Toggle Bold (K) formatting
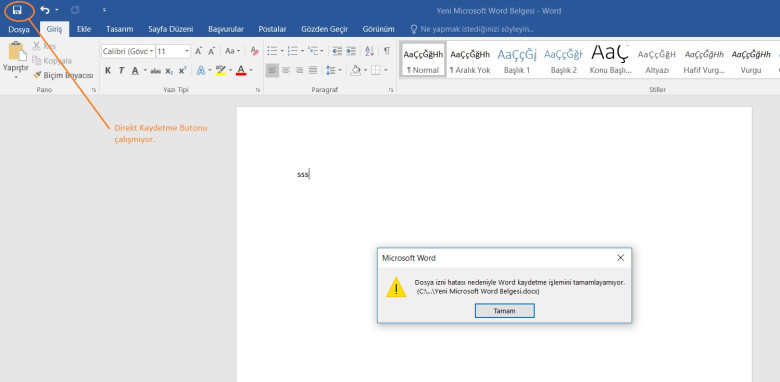Screen dimensions: 780x382 (x=108, y=71)
